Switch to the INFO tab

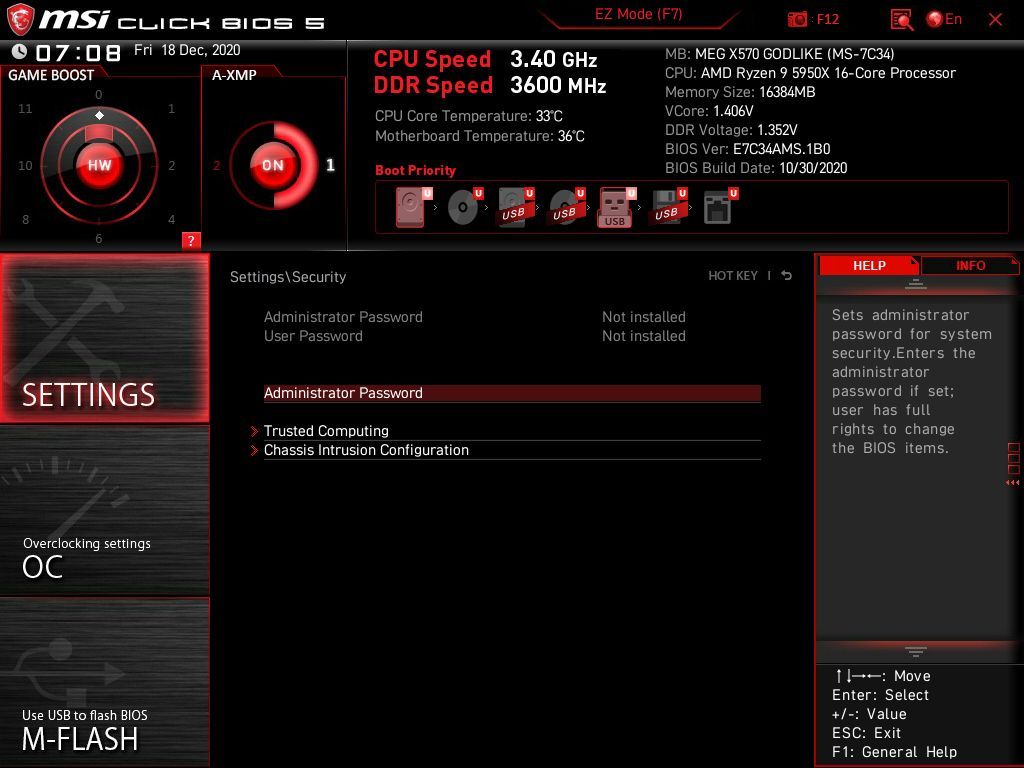[x=970, y=265]
